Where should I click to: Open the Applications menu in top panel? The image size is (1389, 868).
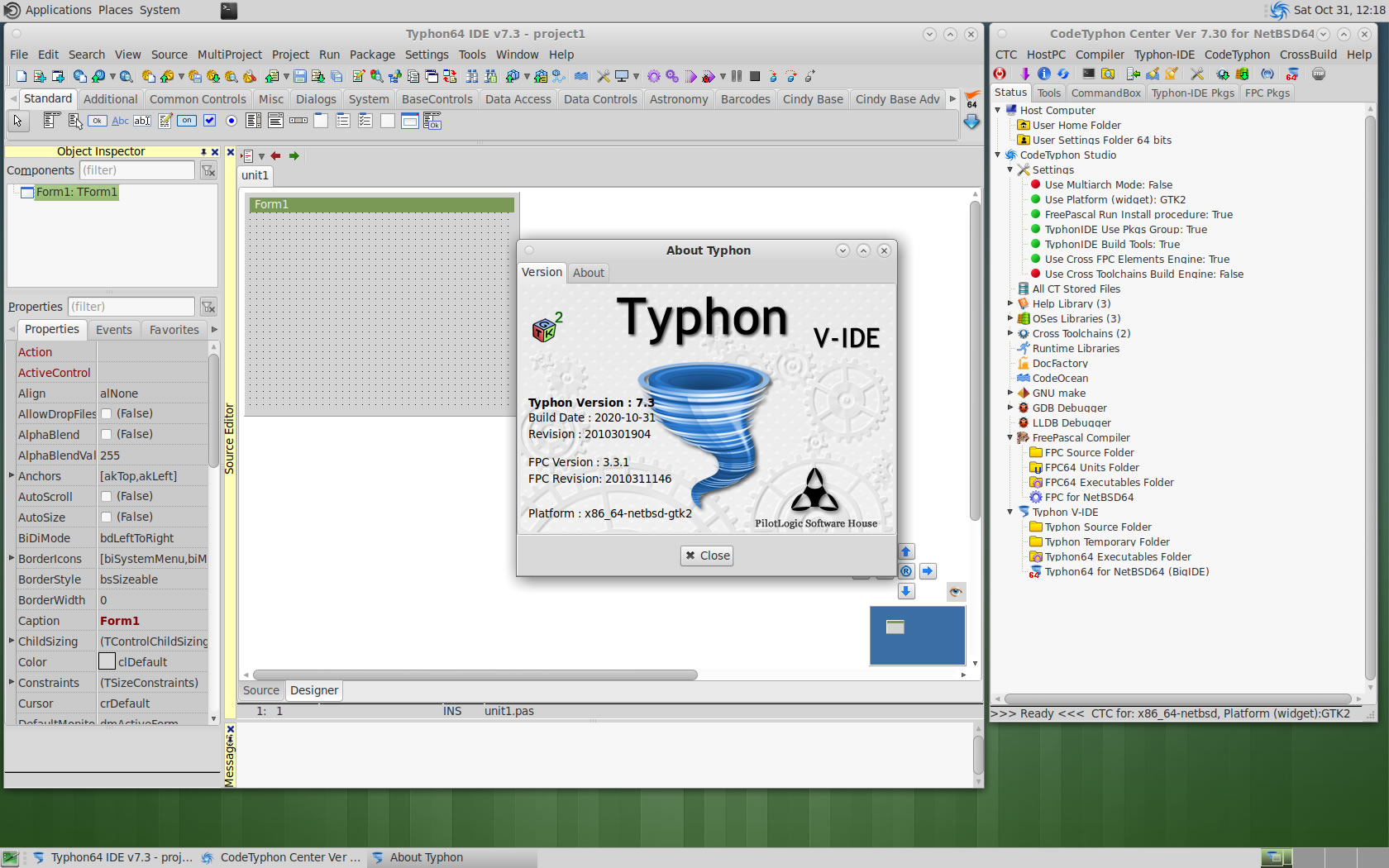point(58,10)
